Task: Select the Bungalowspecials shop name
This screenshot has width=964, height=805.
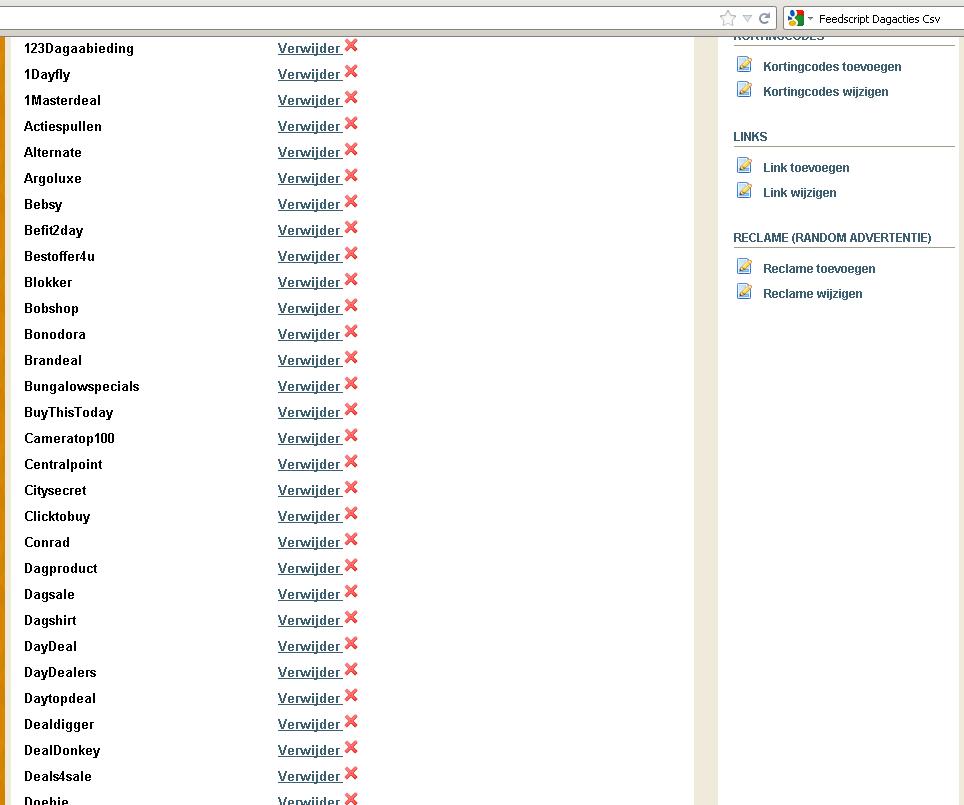Action: click(82, 387)
